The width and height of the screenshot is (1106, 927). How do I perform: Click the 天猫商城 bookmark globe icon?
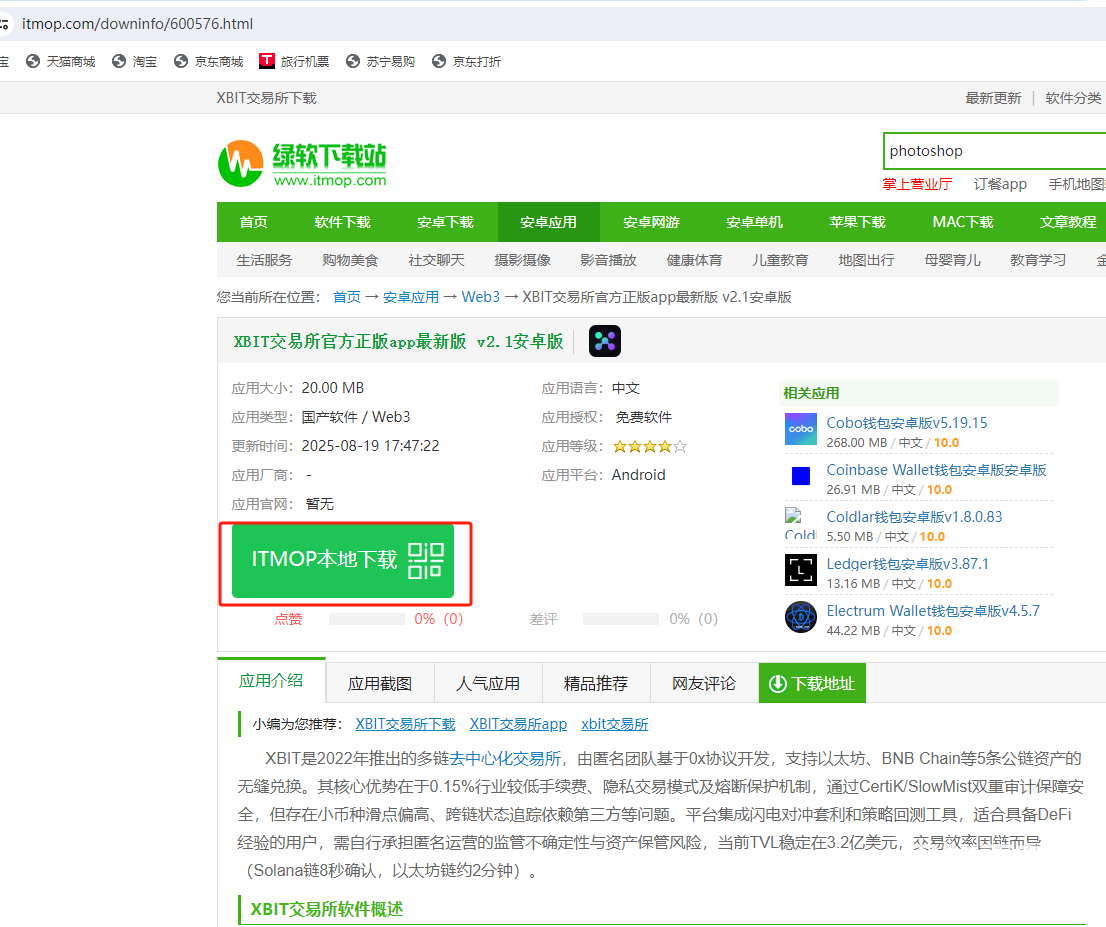click(33, 61)
